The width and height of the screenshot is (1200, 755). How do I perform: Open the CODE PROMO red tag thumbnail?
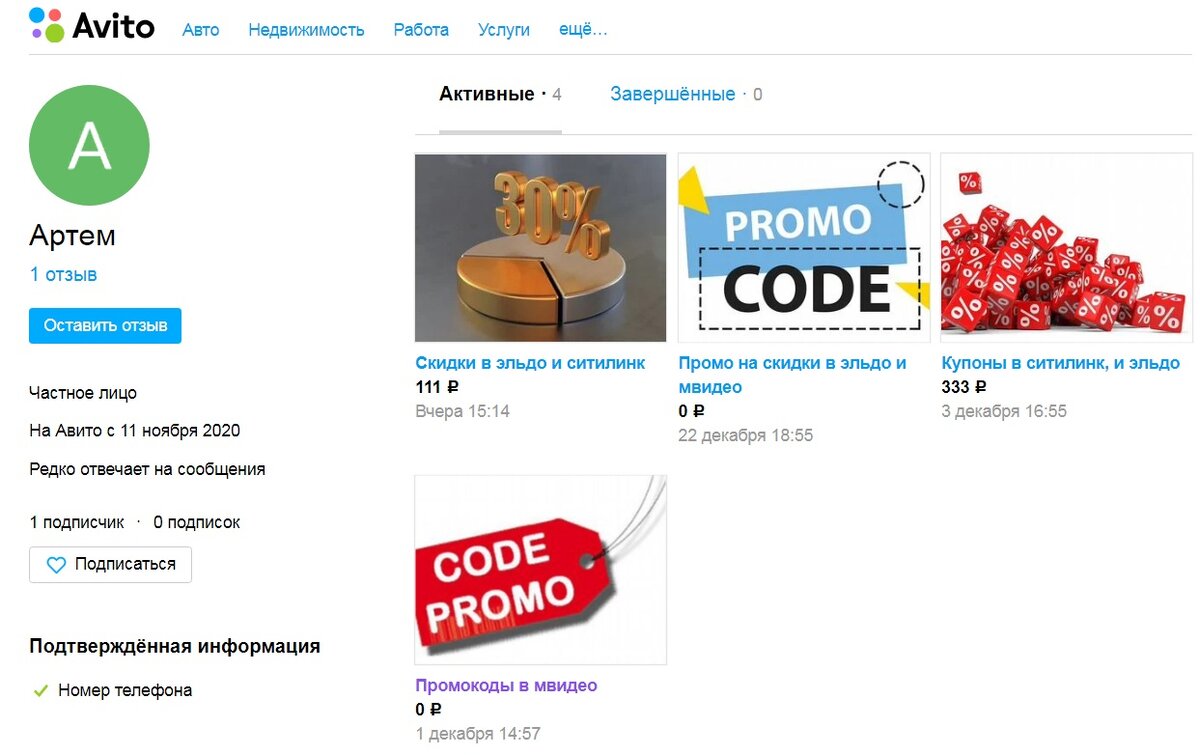(x=540, y=570)
